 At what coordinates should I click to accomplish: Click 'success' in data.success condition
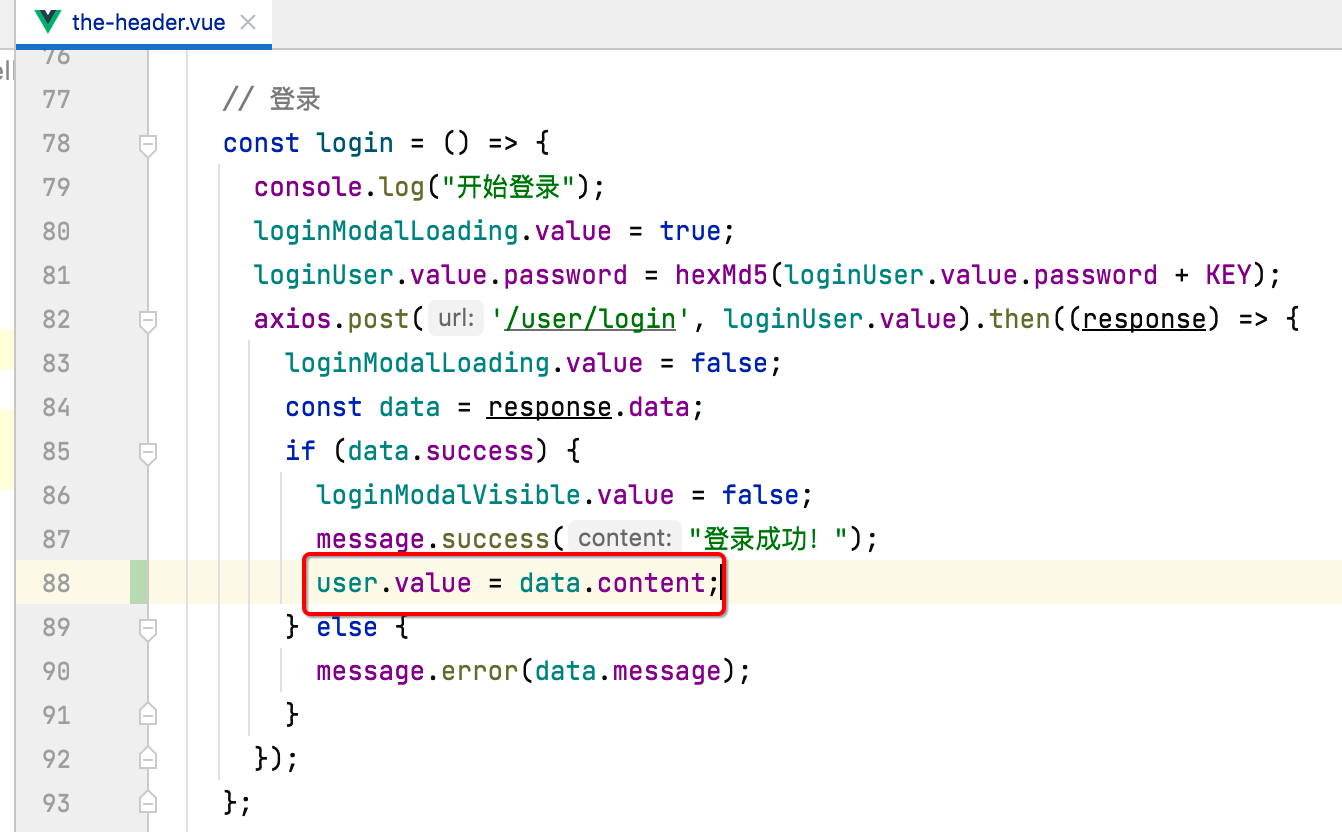click(480, 451)
